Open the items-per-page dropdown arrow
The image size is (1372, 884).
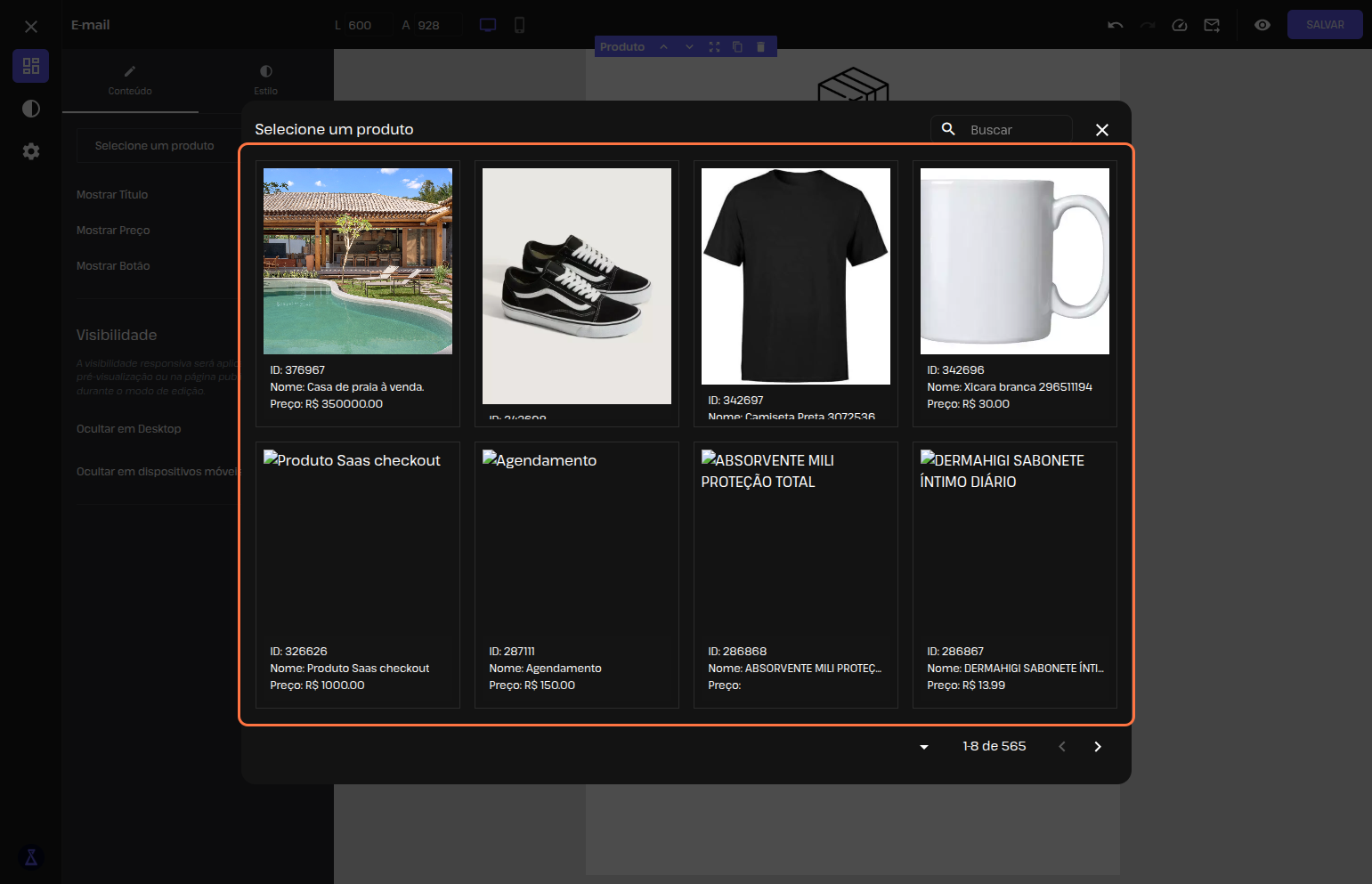[x=924, y=747]
